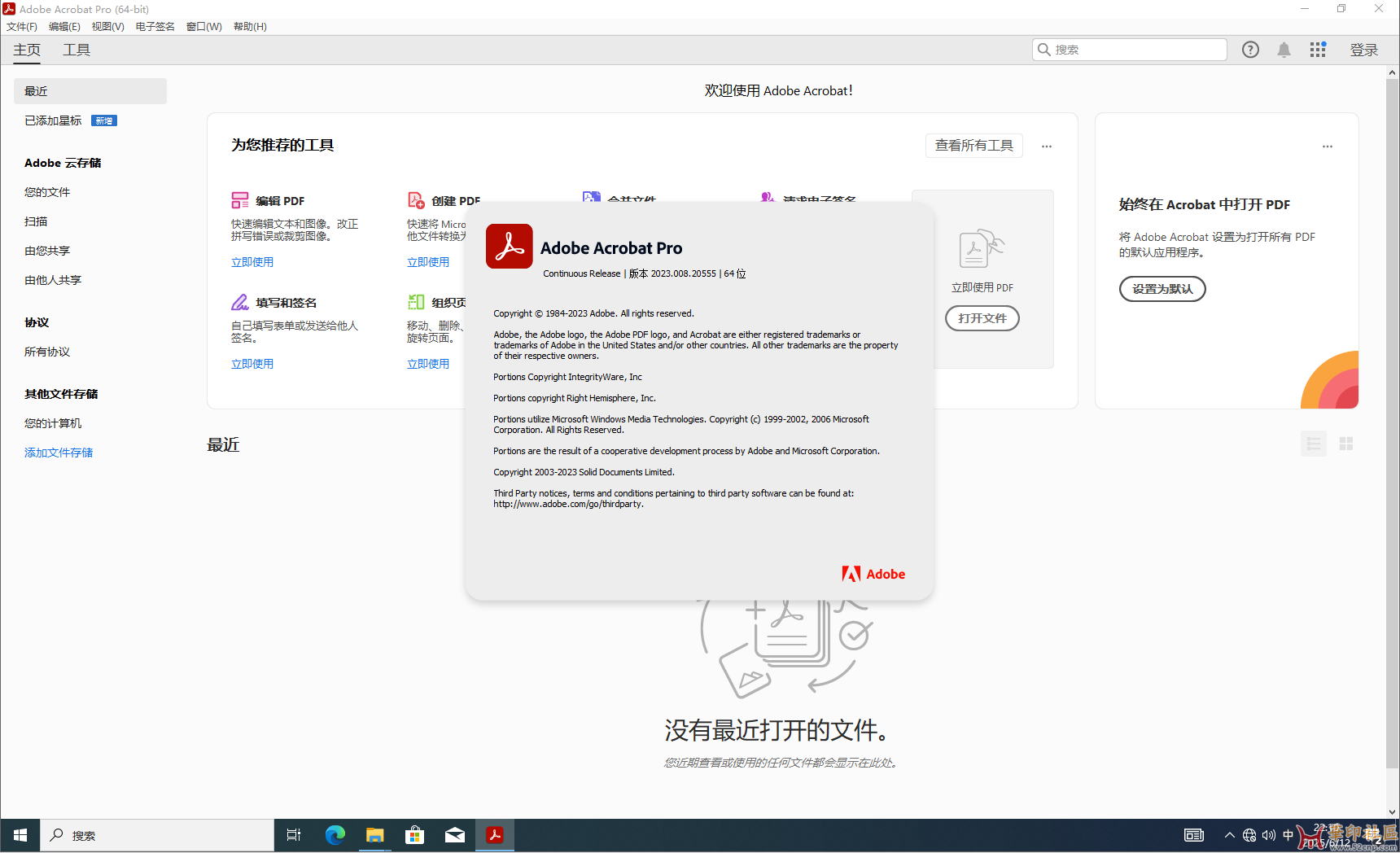1400x853 pixels.
Task: Open the 视图(V) menu
Action: [x=107, y=27]
